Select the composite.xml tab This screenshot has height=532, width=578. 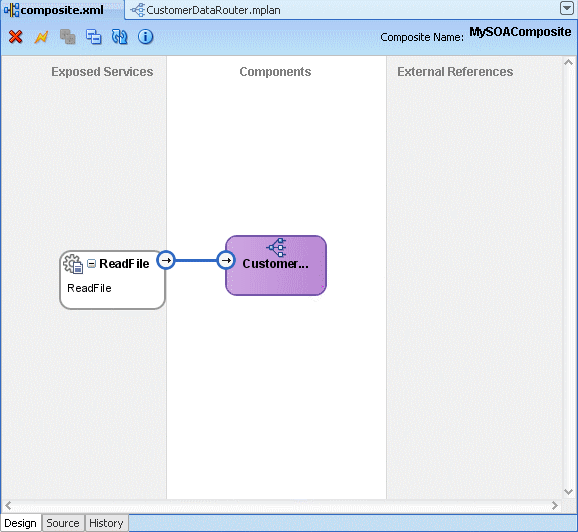click(55, 10)
